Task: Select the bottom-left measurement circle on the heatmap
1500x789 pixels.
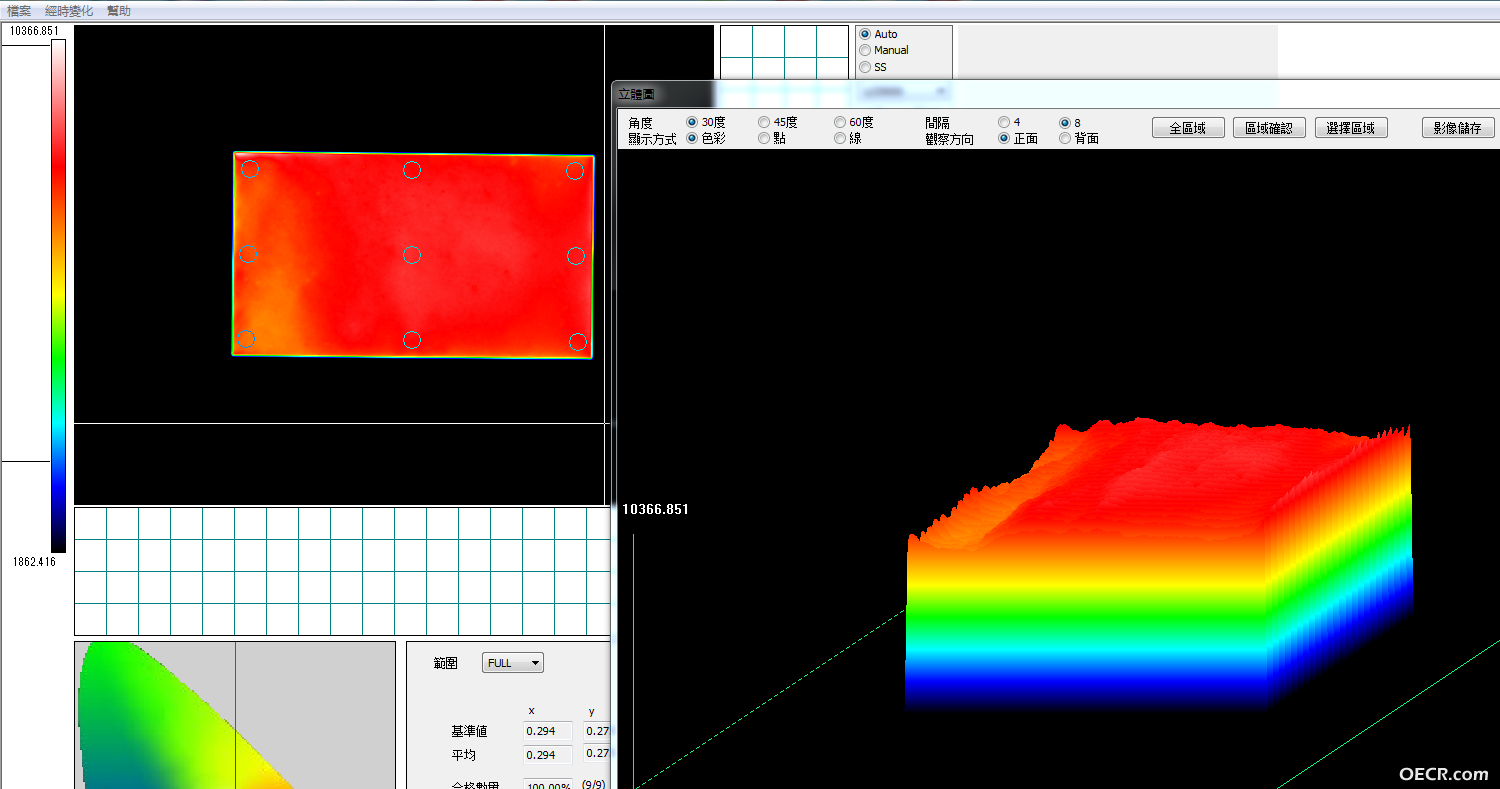Action: point(246,339)
